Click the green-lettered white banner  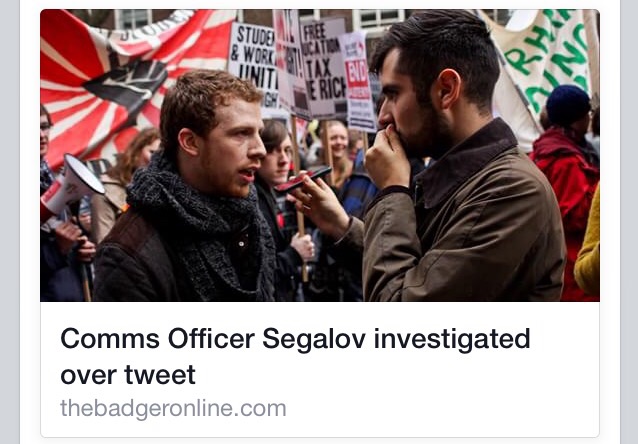(x=543, y=61)
